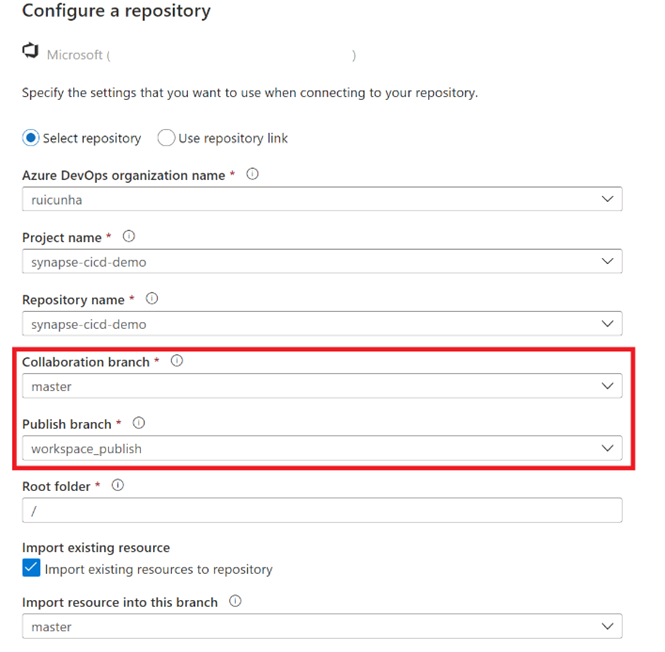
Task: Choose the Use repository link option
Action: 166,138
